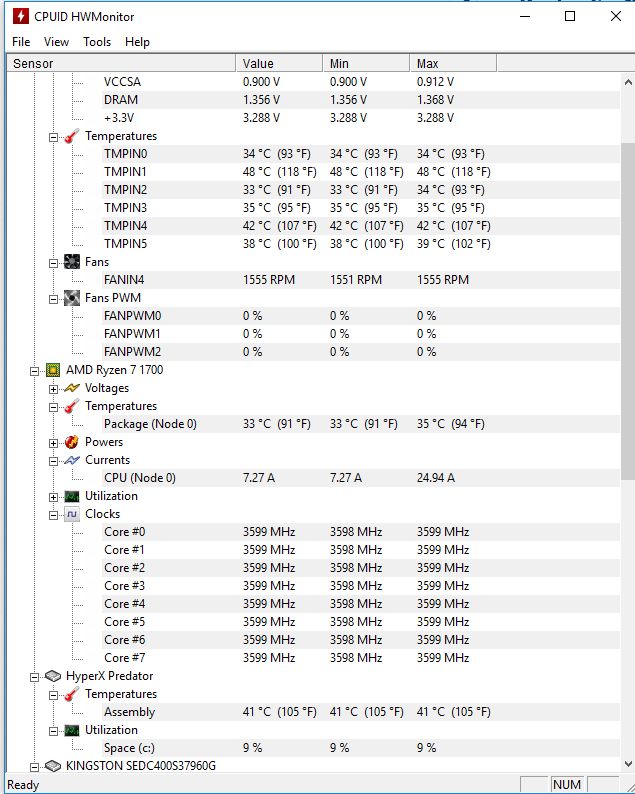This screenshot has width=635, height=794.
Task: Click the Max column header
Action: (453, 63)
